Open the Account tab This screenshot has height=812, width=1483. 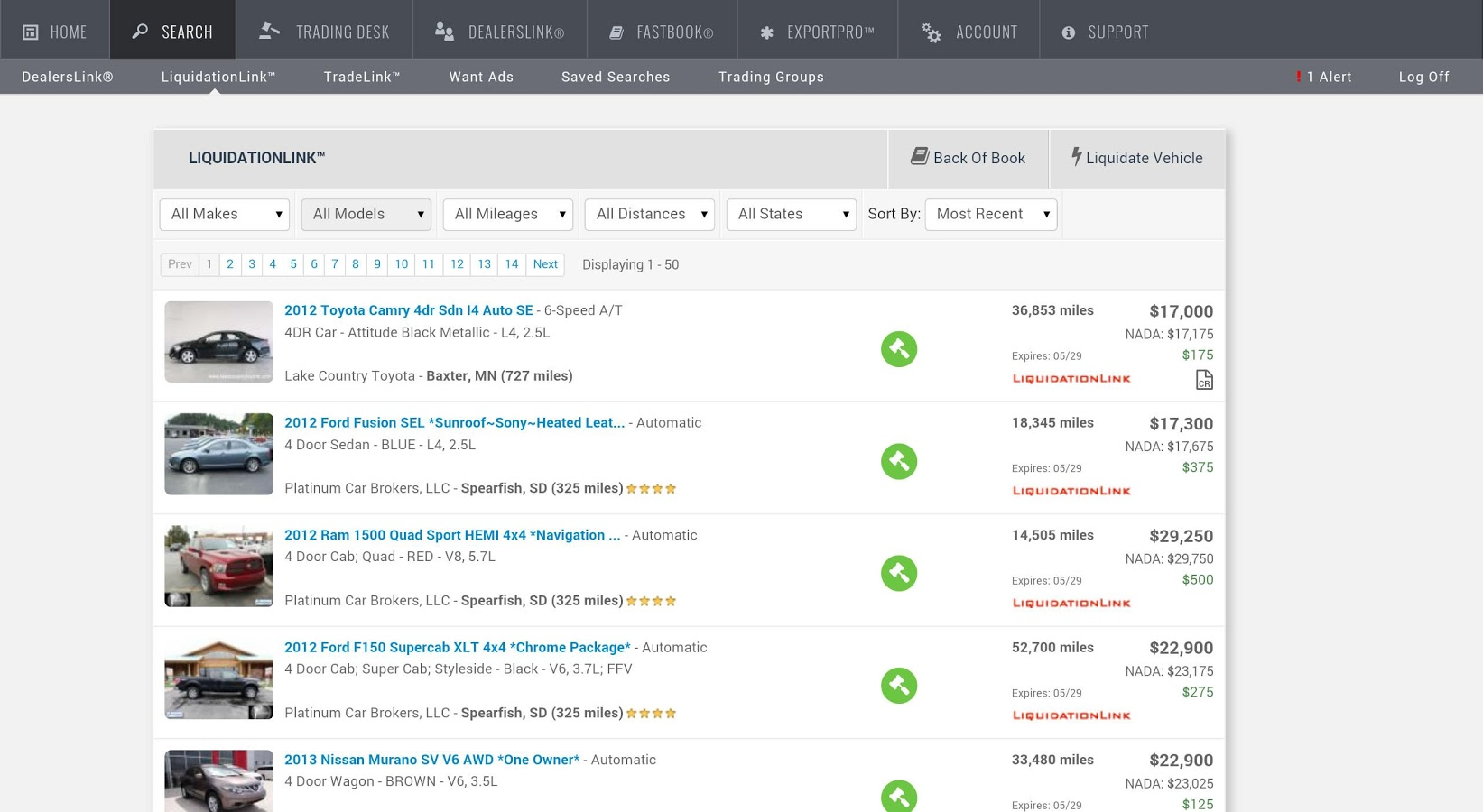click(x=969, y=30)
